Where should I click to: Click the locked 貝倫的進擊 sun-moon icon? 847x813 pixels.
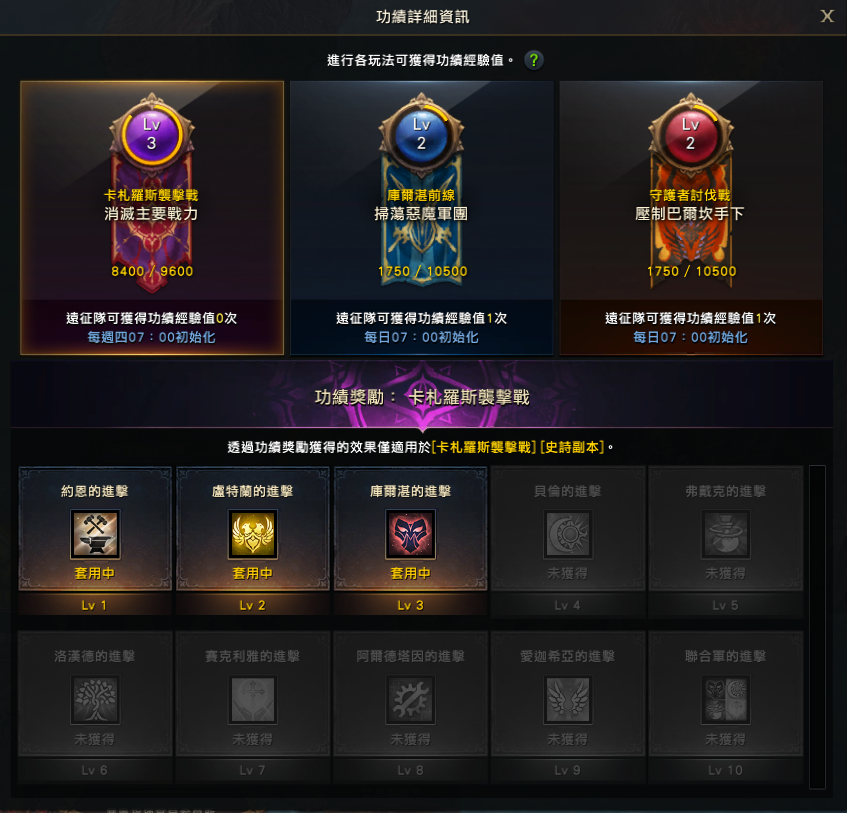[568, 534]
